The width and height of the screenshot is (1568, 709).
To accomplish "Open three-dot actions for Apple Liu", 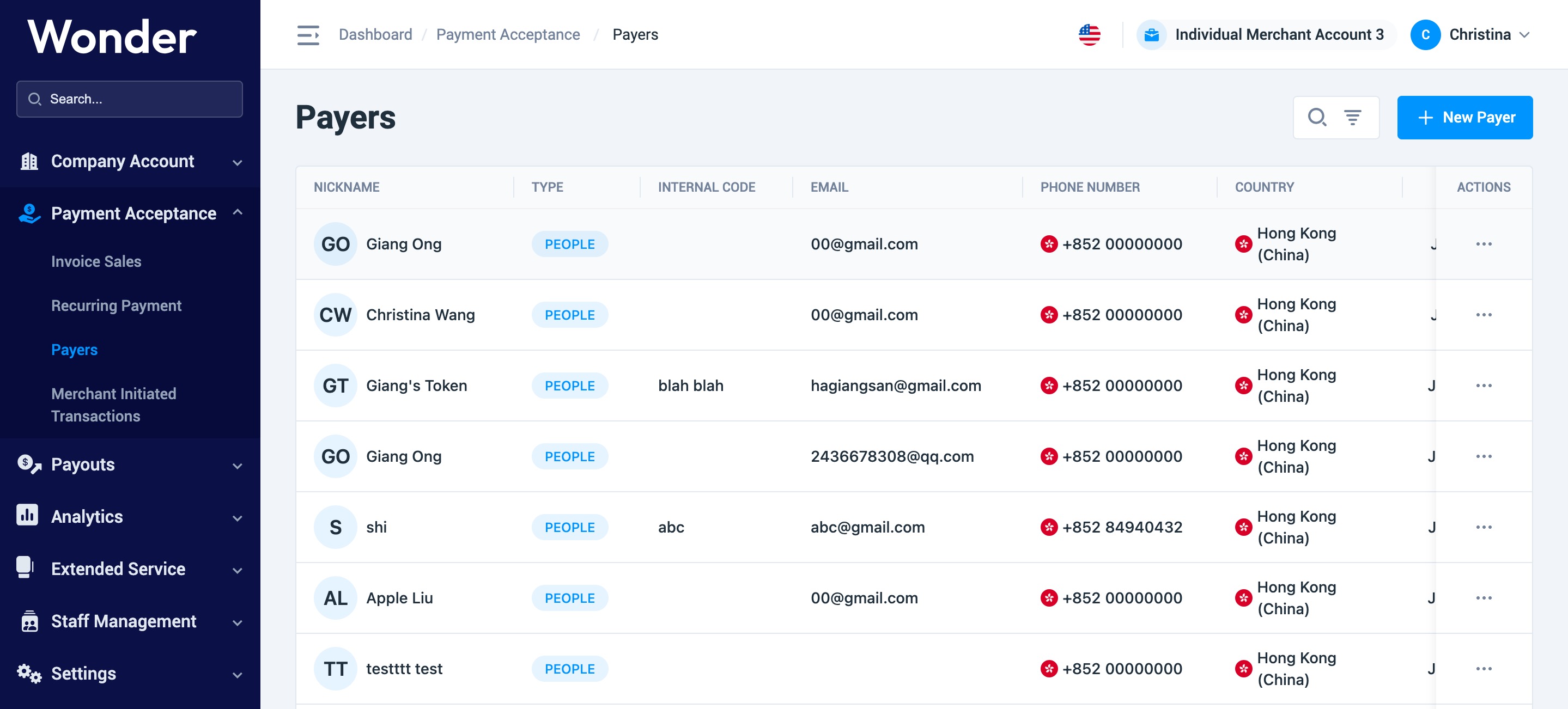I will click(x=1484, y=597).
